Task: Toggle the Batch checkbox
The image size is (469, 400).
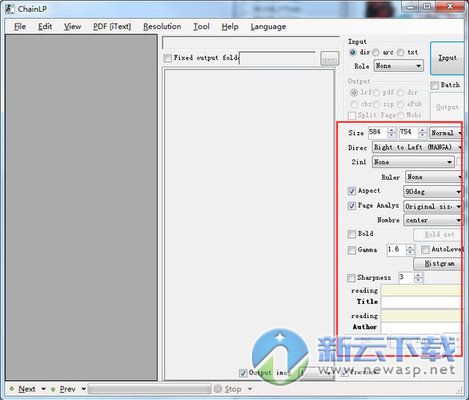Action: click(x=434, y=85)
